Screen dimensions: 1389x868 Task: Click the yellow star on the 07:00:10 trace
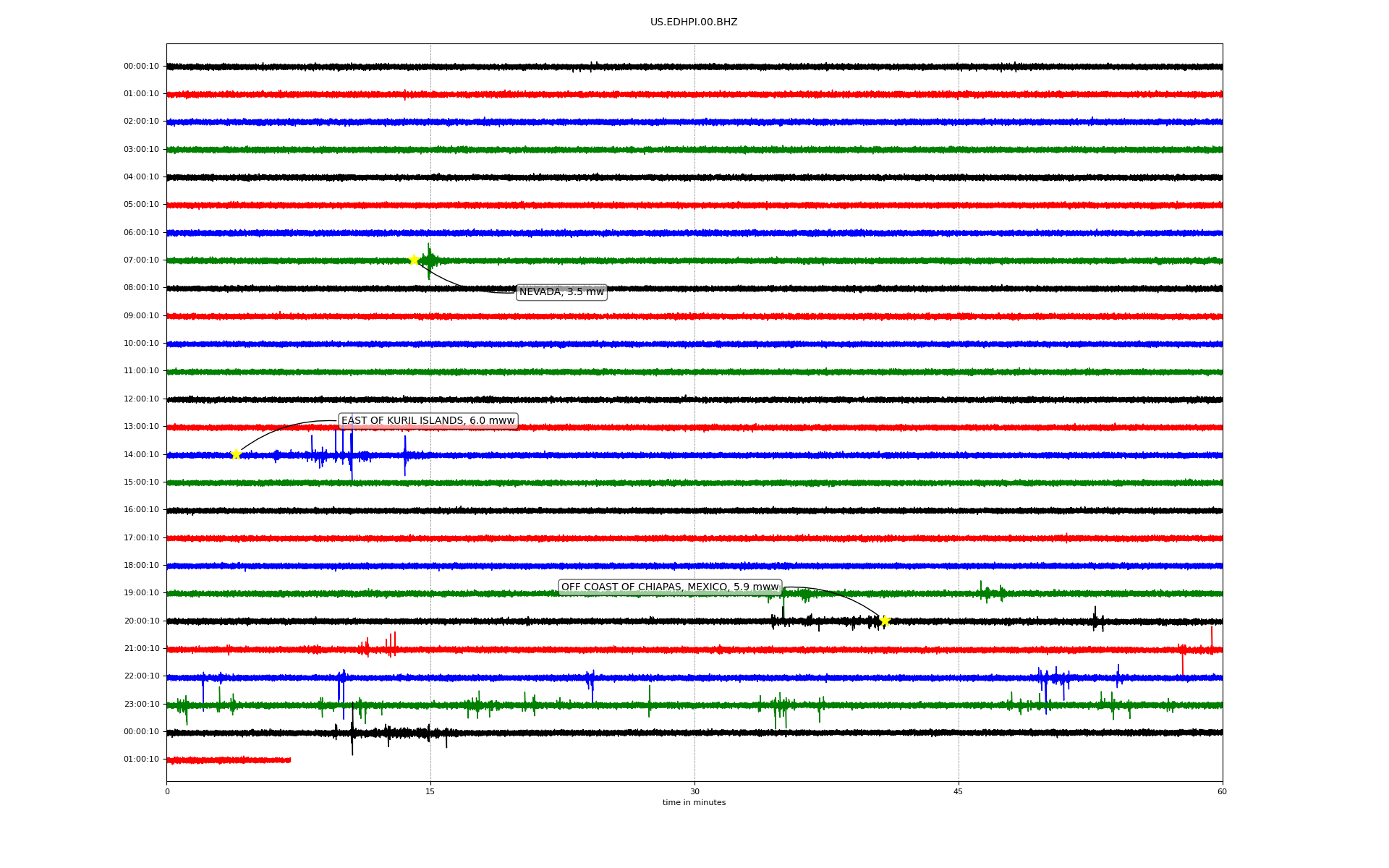[414, 260]
